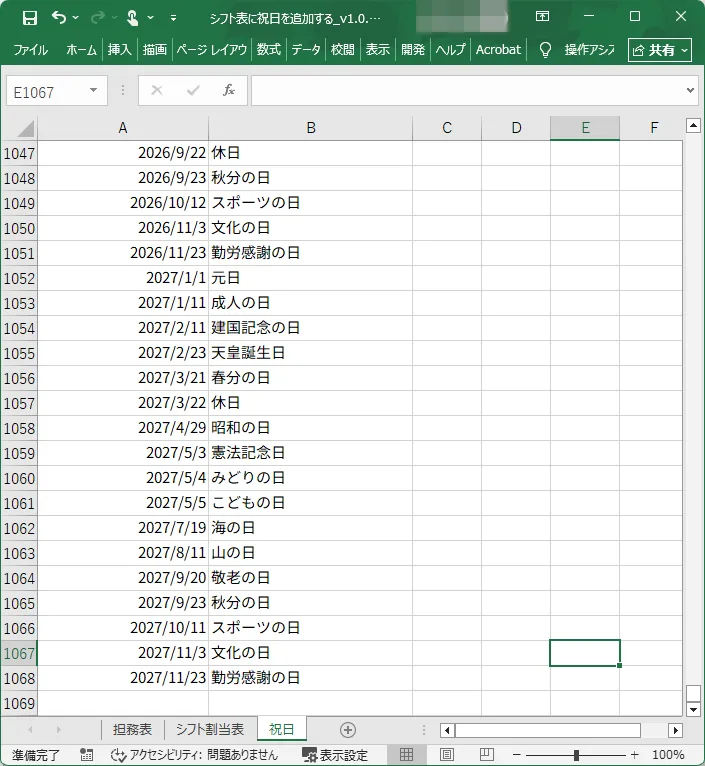The height and width of the screenshot is (766, 705).
Task: Click the macro recording icon in status bar
Action: coord(86,755)
